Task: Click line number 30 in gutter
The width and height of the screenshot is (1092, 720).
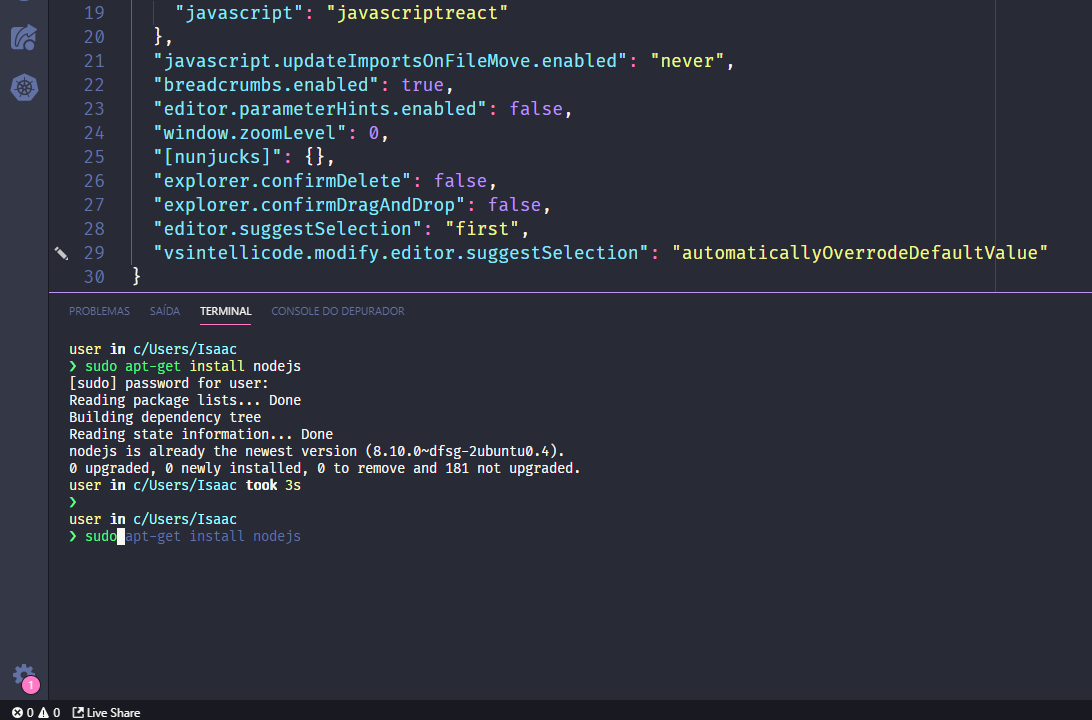Action: (94, 277)
